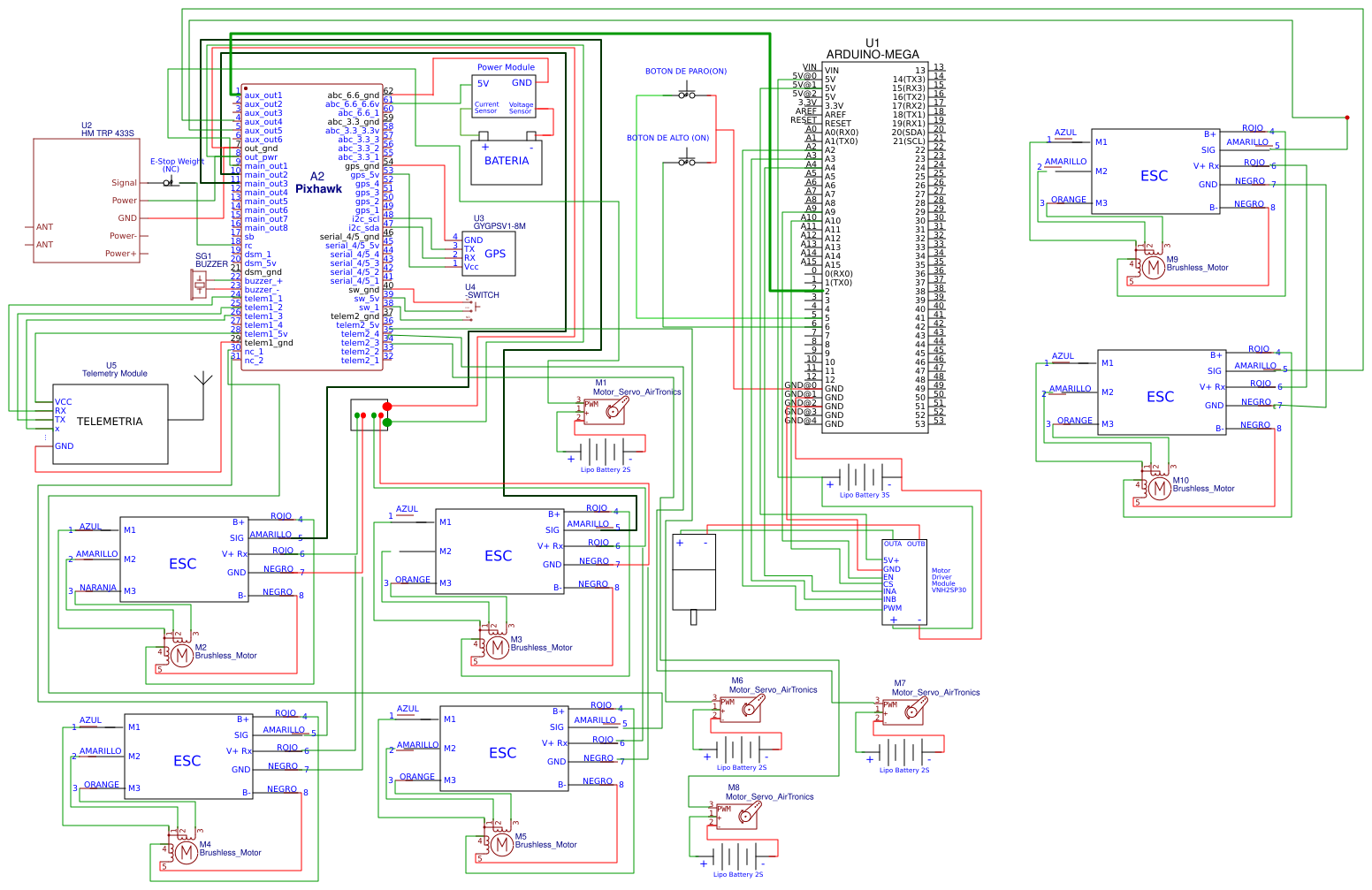Select the VNH2SP30 driver label
The image size is (1372, 890).
coord(949,590)
